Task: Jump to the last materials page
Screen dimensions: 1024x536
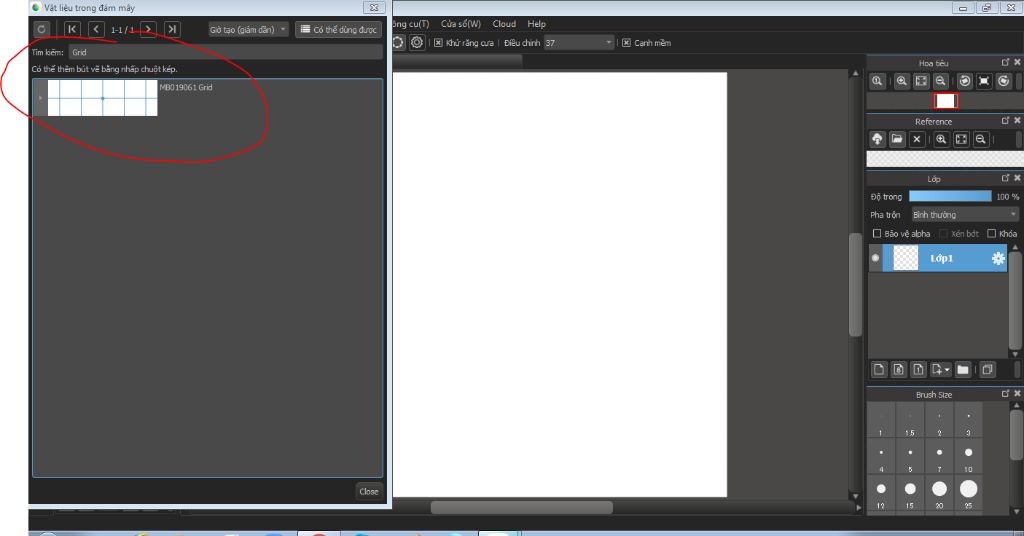Action: pyautogui.click(x=172, y=29)
